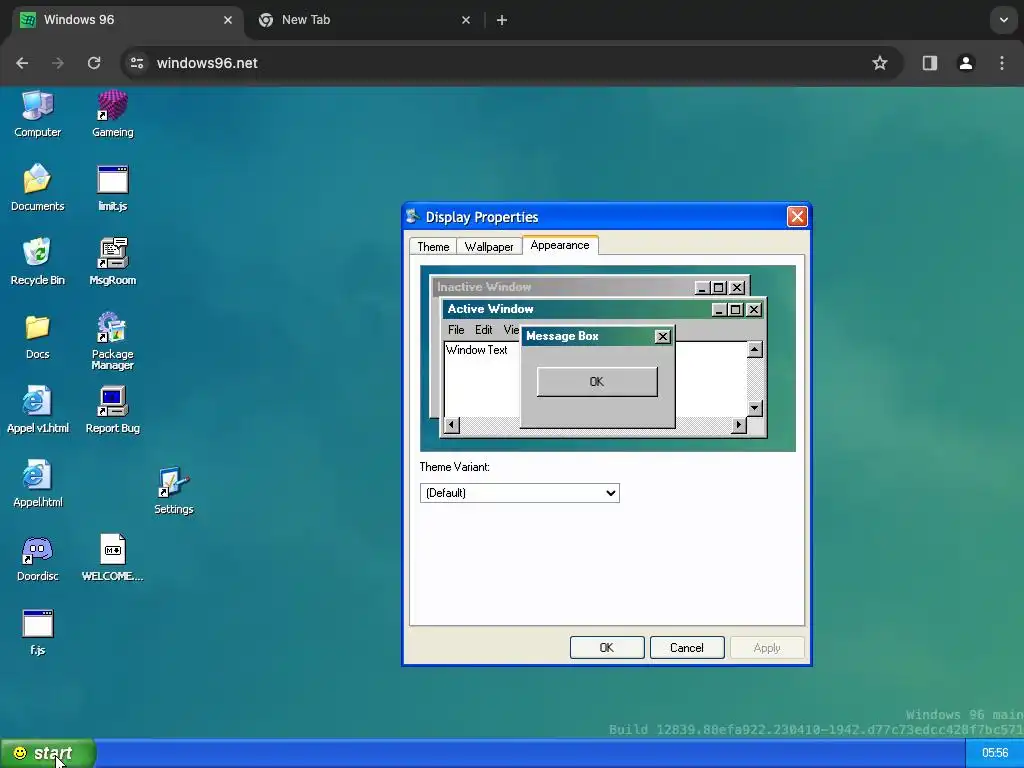Select the Docs folder icon
1024x768 pixels.
[x=37, y=336]
